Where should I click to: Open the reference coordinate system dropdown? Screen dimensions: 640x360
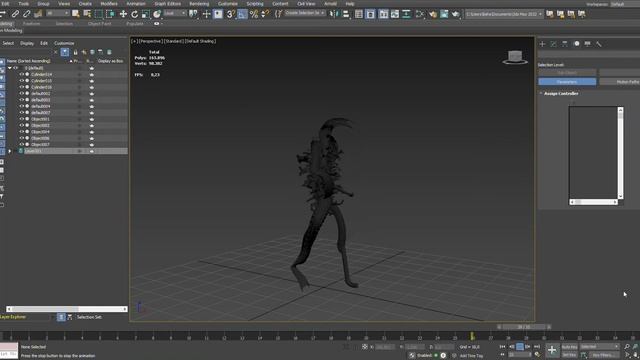pyautogui.click(x=175, y=13)
